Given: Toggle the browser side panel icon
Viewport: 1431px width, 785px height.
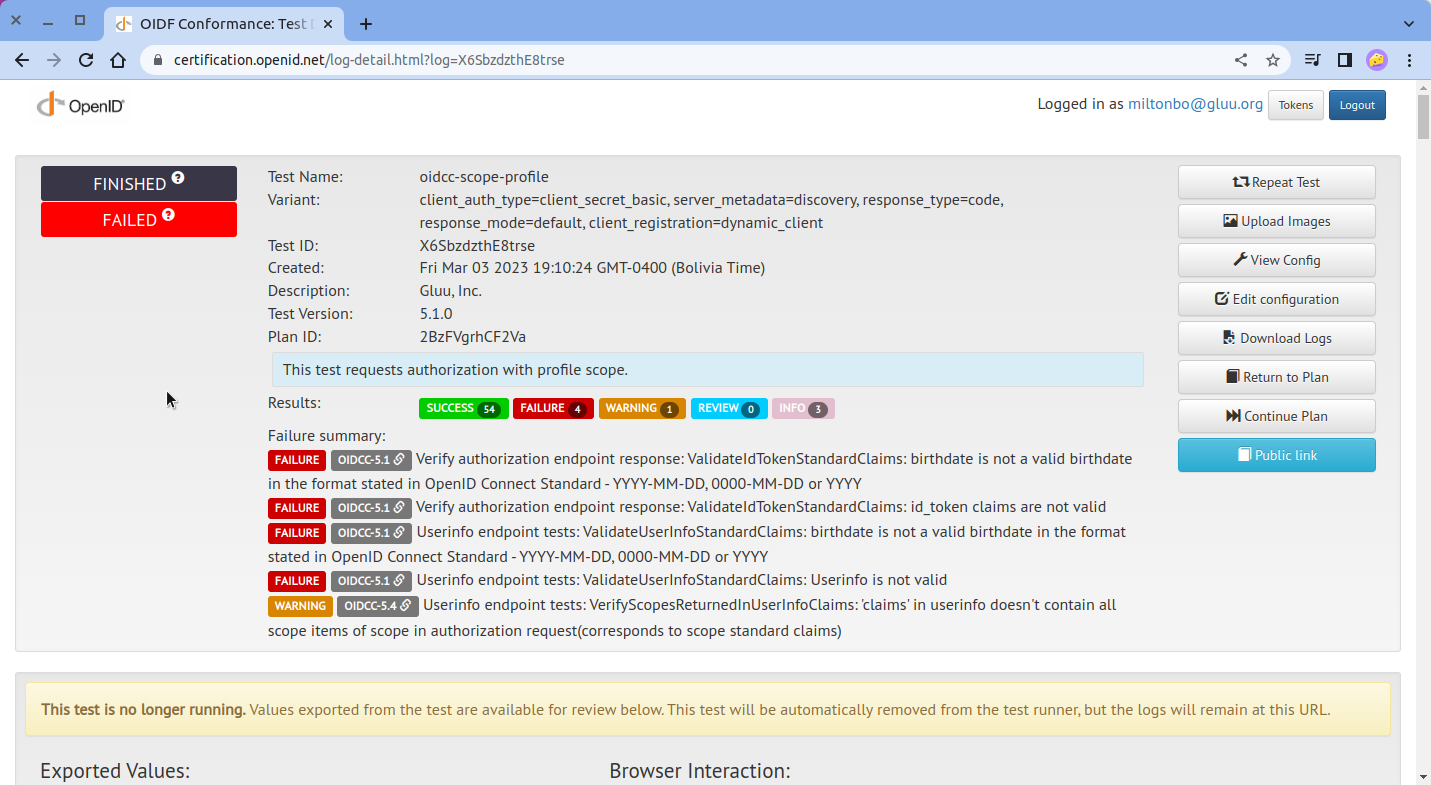Looking at the screenshot, I should tap(1345, 60).
